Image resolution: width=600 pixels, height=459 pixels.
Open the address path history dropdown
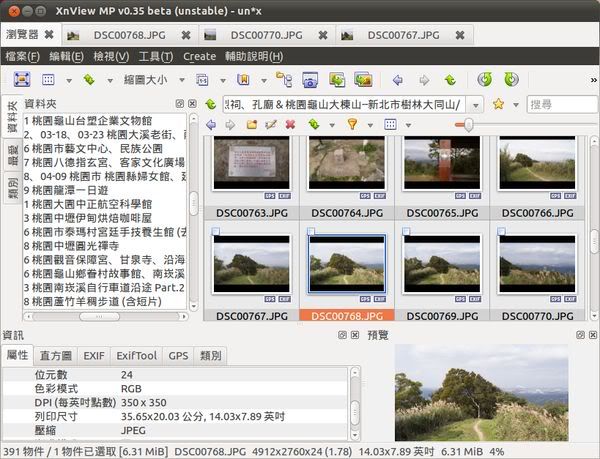(x=476, y=105)
